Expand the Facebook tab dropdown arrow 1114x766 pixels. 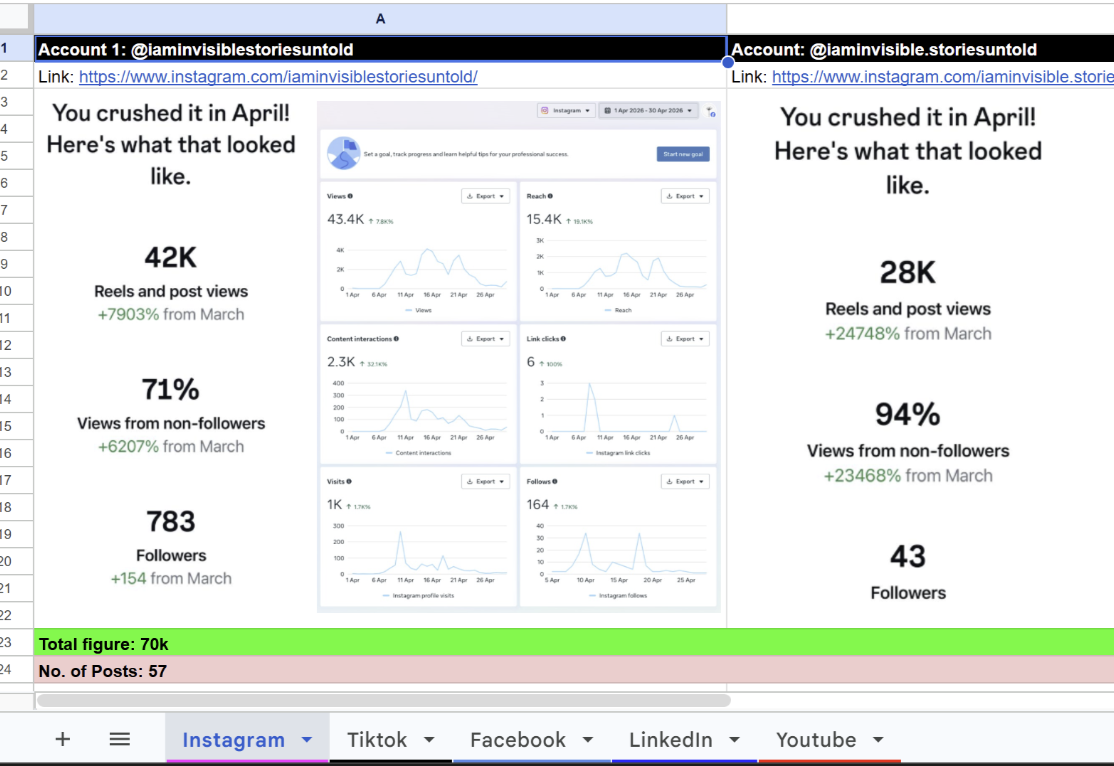tap(588, 740)
